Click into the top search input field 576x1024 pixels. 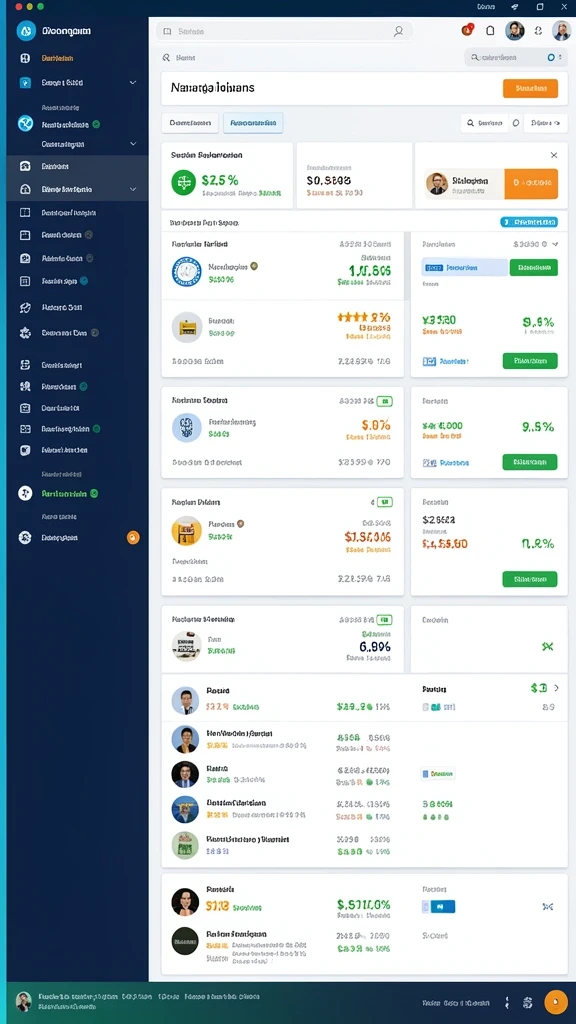point(285,31)
